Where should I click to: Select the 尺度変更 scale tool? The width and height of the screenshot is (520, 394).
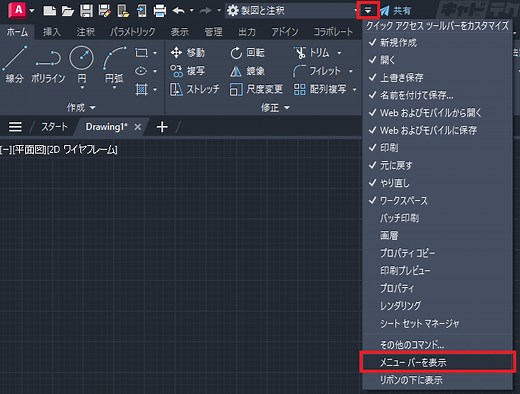point(256,89)
